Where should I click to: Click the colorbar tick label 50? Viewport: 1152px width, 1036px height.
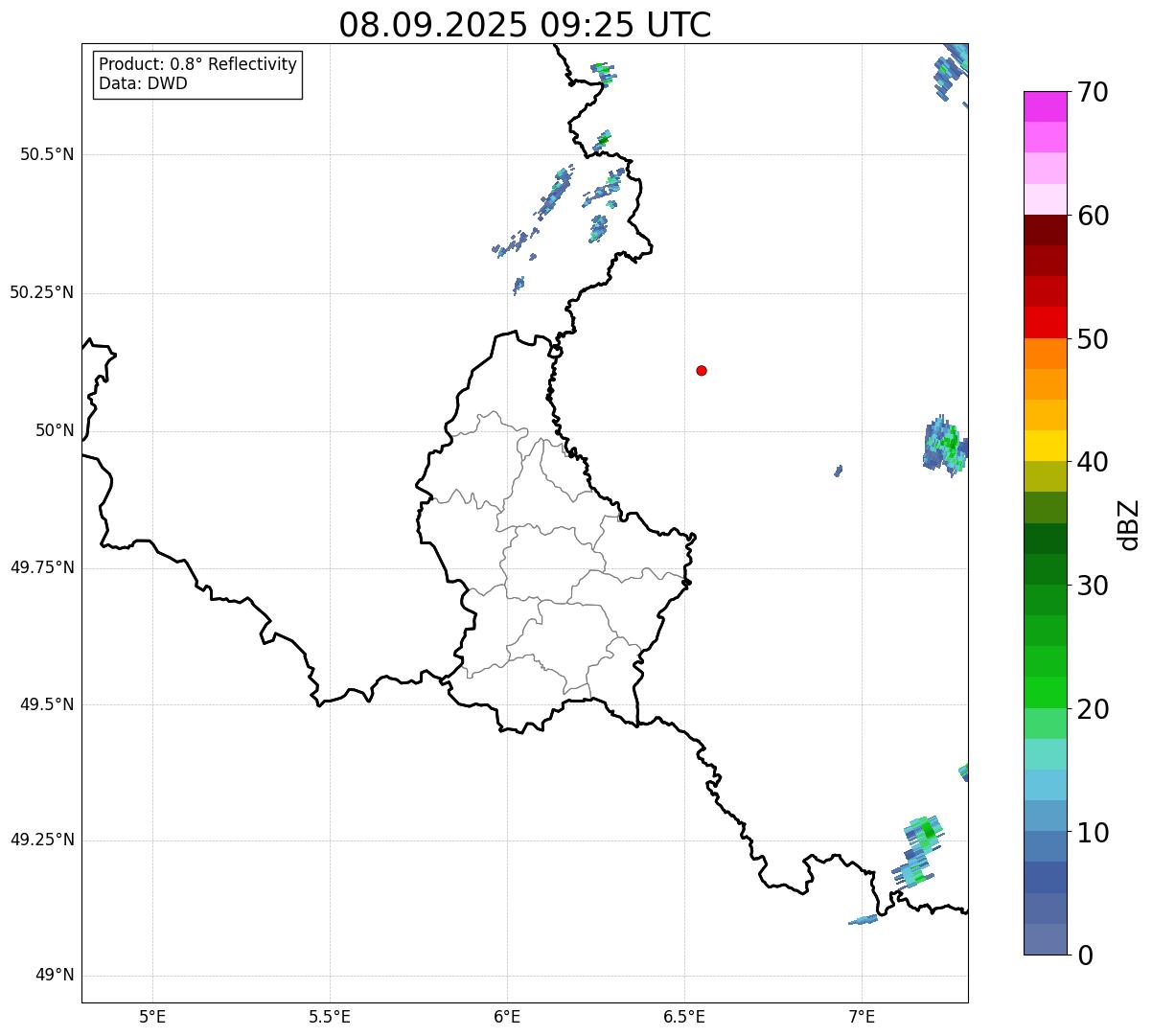1093,339
